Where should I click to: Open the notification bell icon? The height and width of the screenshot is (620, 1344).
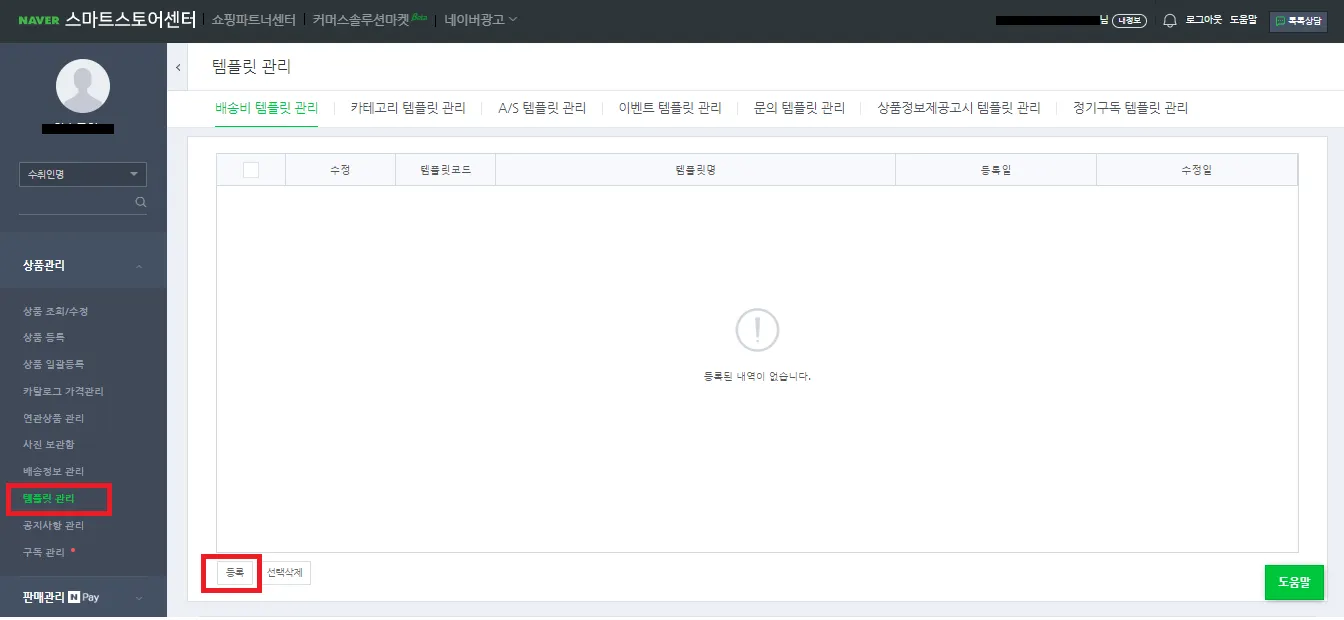coord(1169,20)
